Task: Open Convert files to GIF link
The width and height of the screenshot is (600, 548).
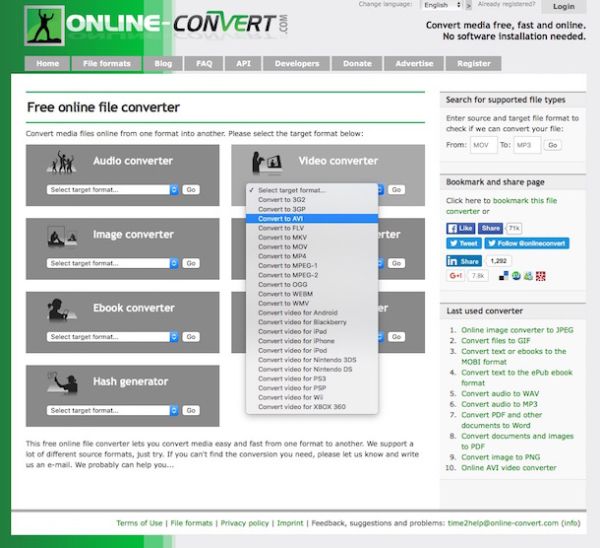Action: click(x=496, y=341)
